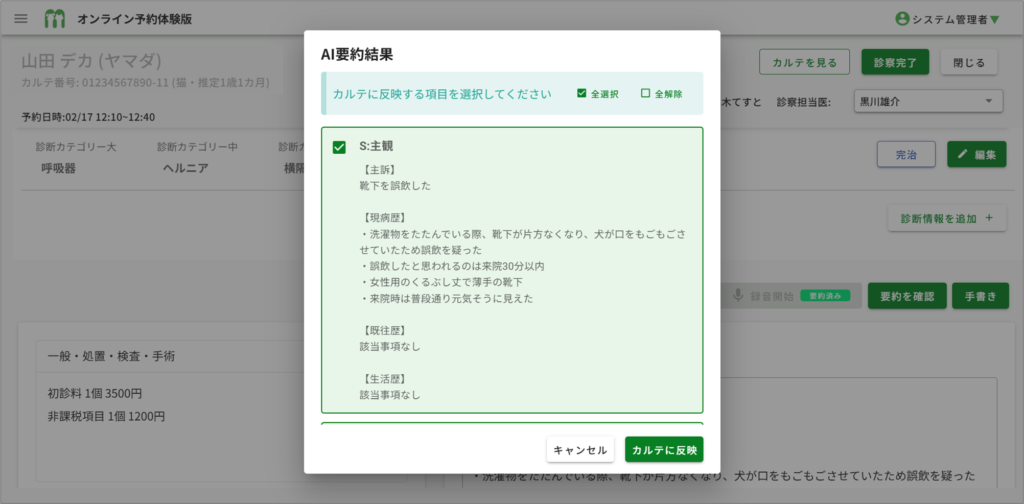Image resolution: width=1024 pixels, height=504 pixels.
Task: Click the plus icon to add diagnosis info
Action: tap(989, 218)
